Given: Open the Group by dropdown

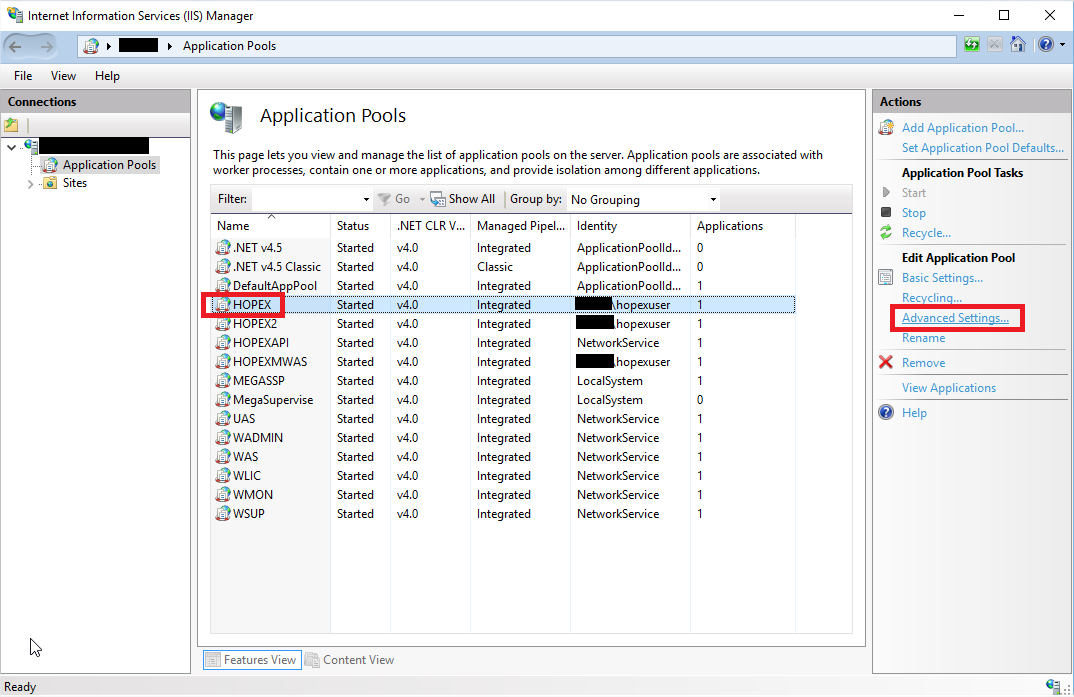Looking at the screenshot, I should click(711, 199).
